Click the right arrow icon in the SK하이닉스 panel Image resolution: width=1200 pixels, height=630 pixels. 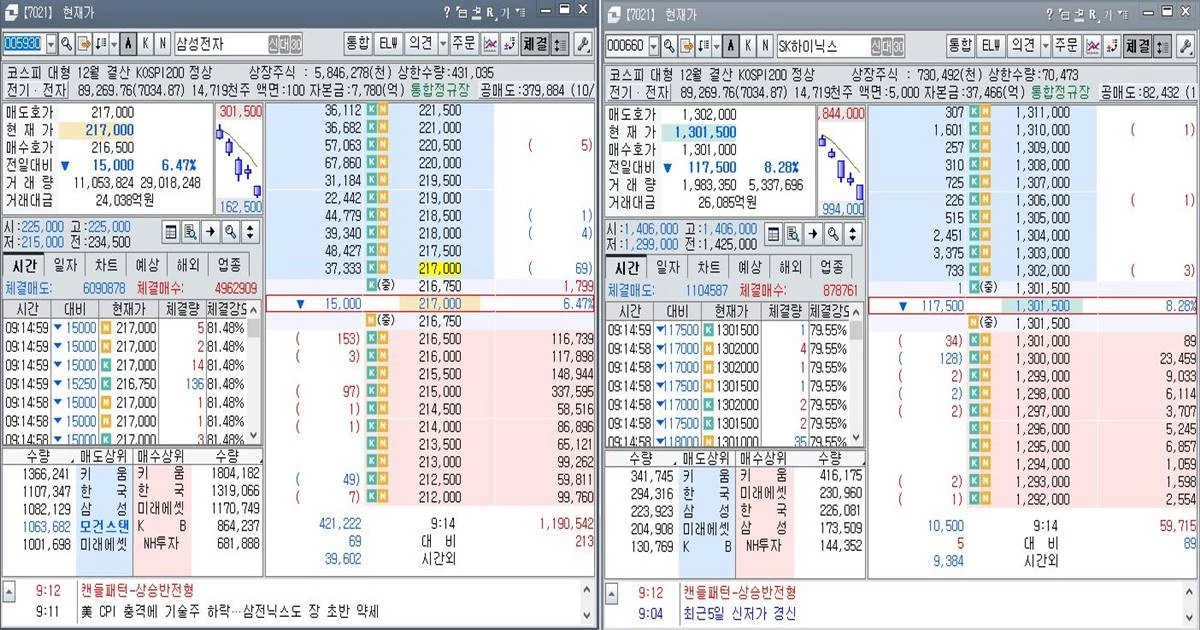coord(813,232)
